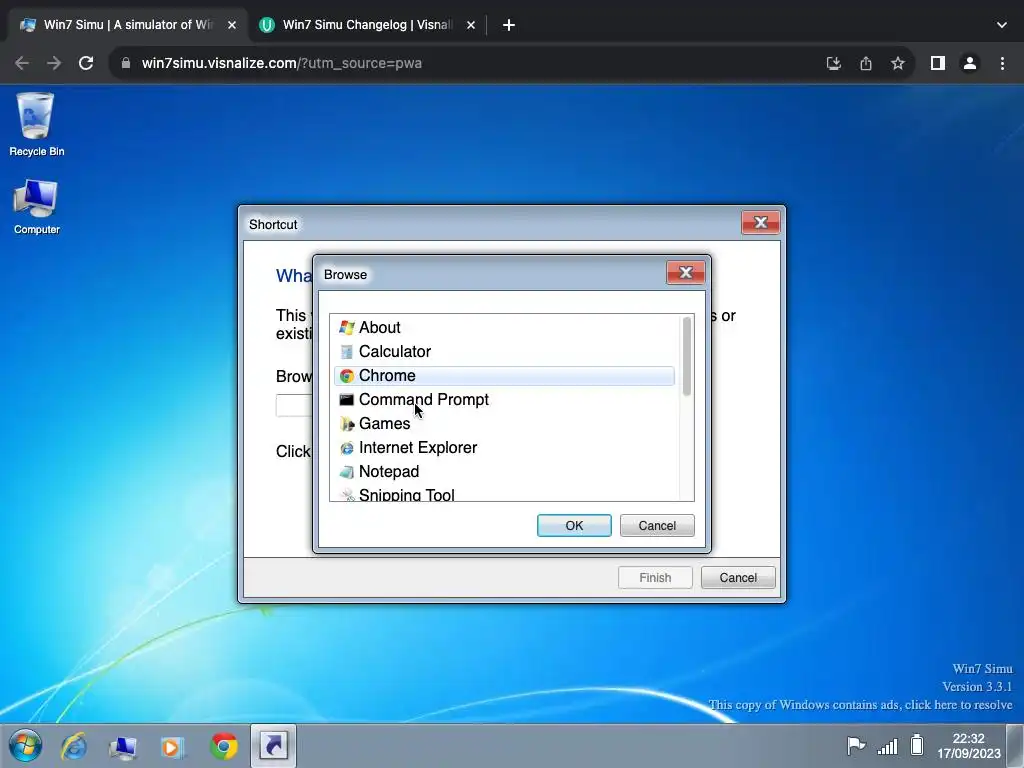Select the 'Calculator' label text
1024x768 pixels.
pyautogui.click(x=394, y=352)
